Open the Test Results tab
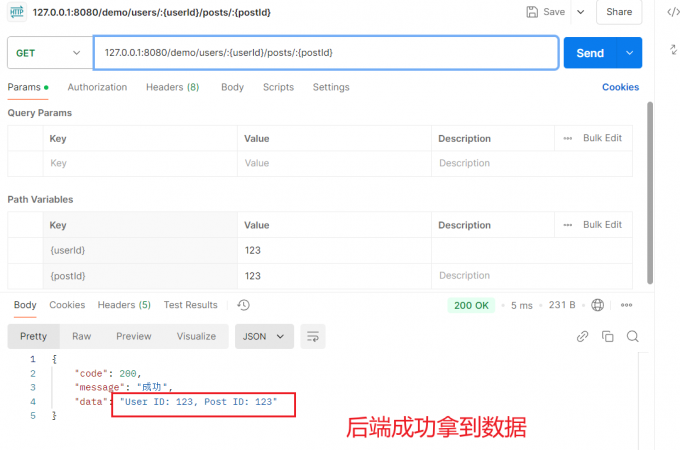Viewport: 680px width, 450px height. click(x=190, y=305)
